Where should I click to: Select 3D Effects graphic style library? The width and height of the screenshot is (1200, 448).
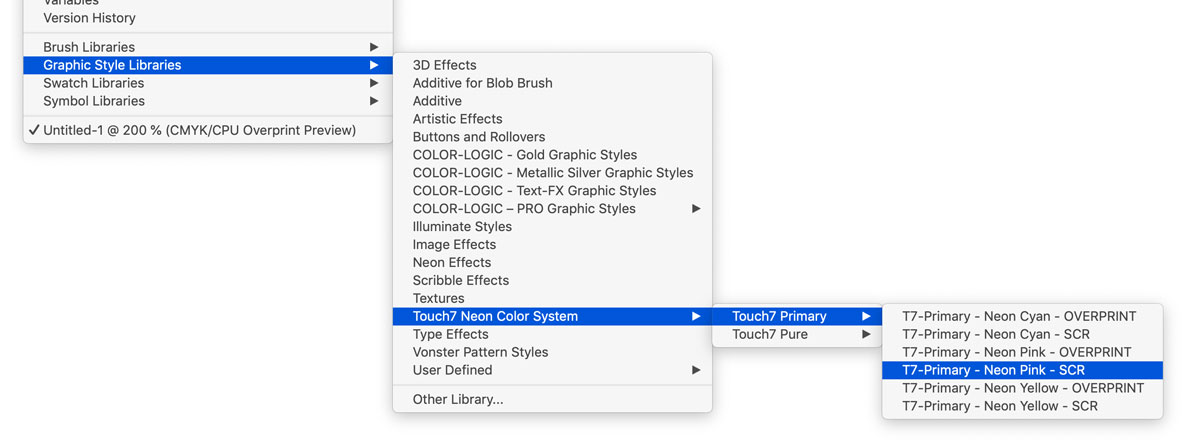pos(552,65)
